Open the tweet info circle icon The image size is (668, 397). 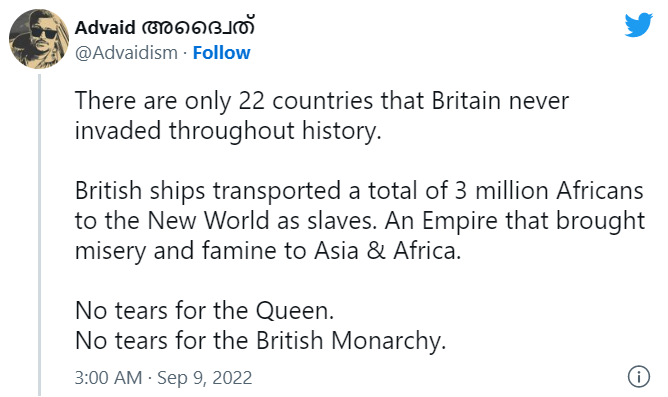click(639, 377)
